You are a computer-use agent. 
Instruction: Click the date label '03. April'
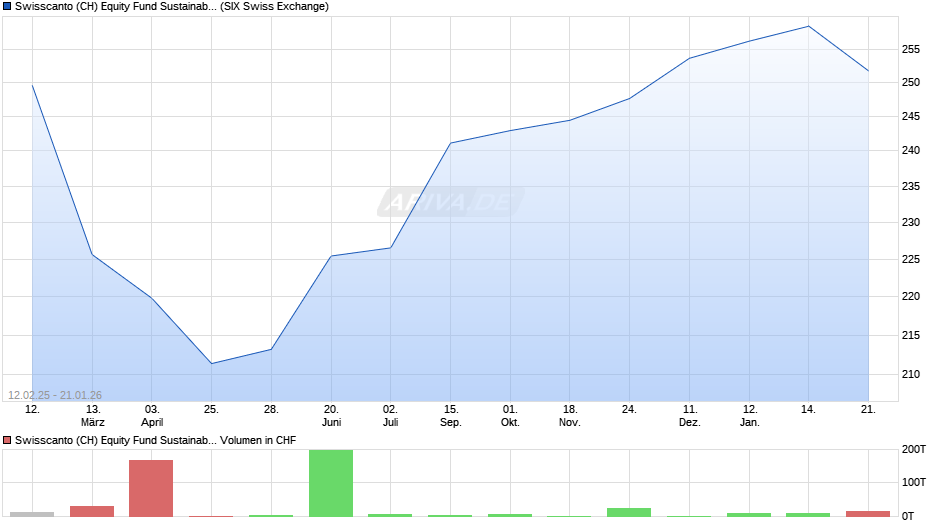(152, 416)
